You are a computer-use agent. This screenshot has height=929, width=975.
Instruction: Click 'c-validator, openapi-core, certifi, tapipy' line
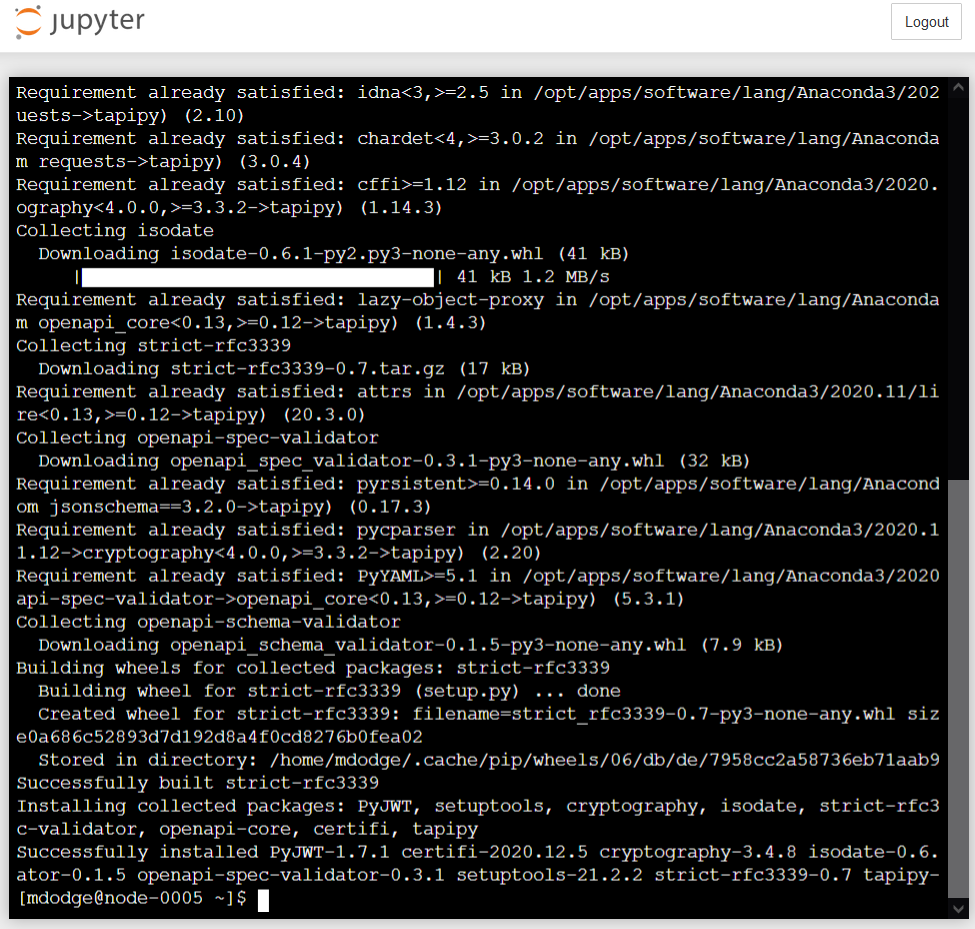[x=247, y=829]
